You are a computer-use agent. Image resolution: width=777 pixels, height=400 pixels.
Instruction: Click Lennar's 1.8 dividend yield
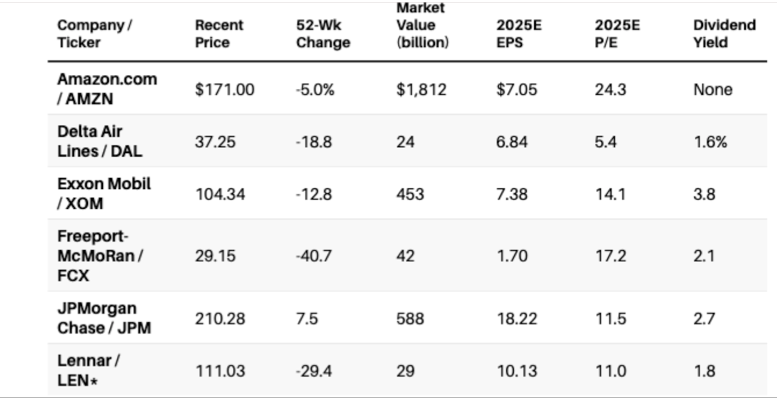tap(704, 370)
